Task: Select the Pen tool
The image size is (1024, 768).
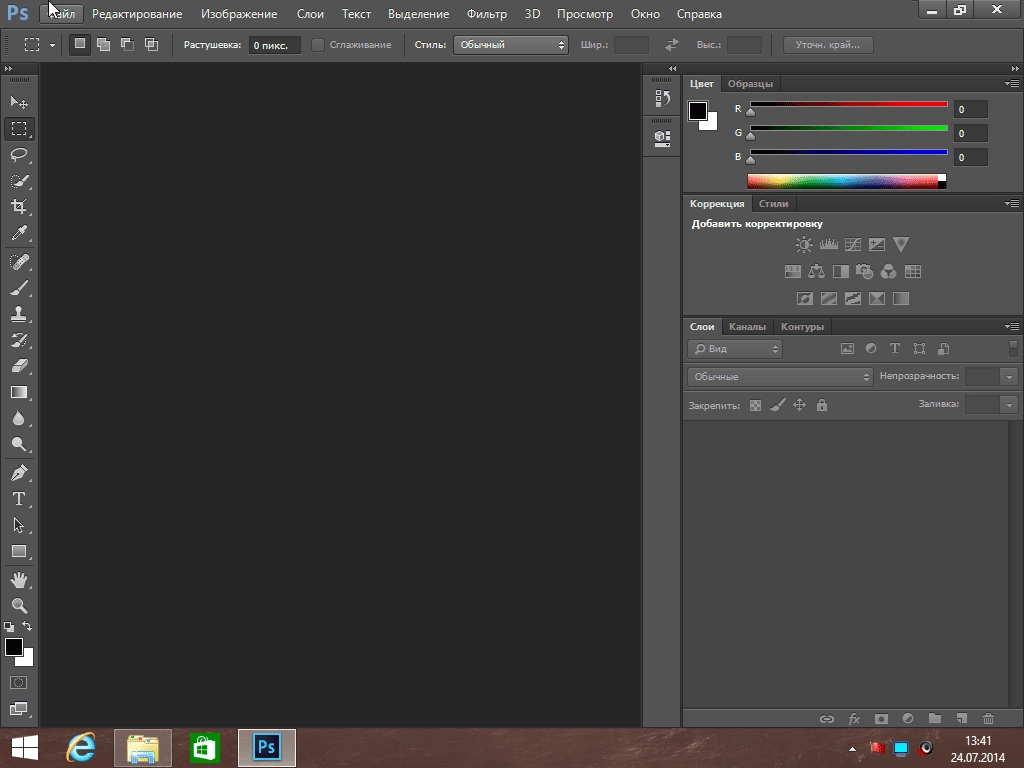Action: [19, 473]
